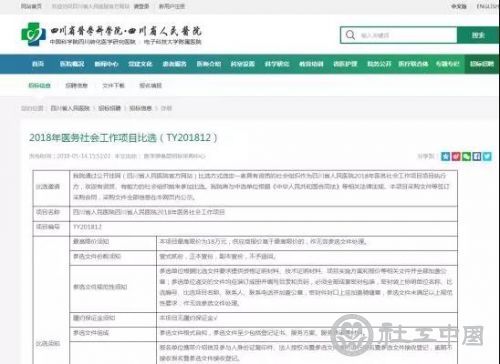Select the highlighted 招标招聘 navigation item
The image size is (500, 364).
coord(482,64)
